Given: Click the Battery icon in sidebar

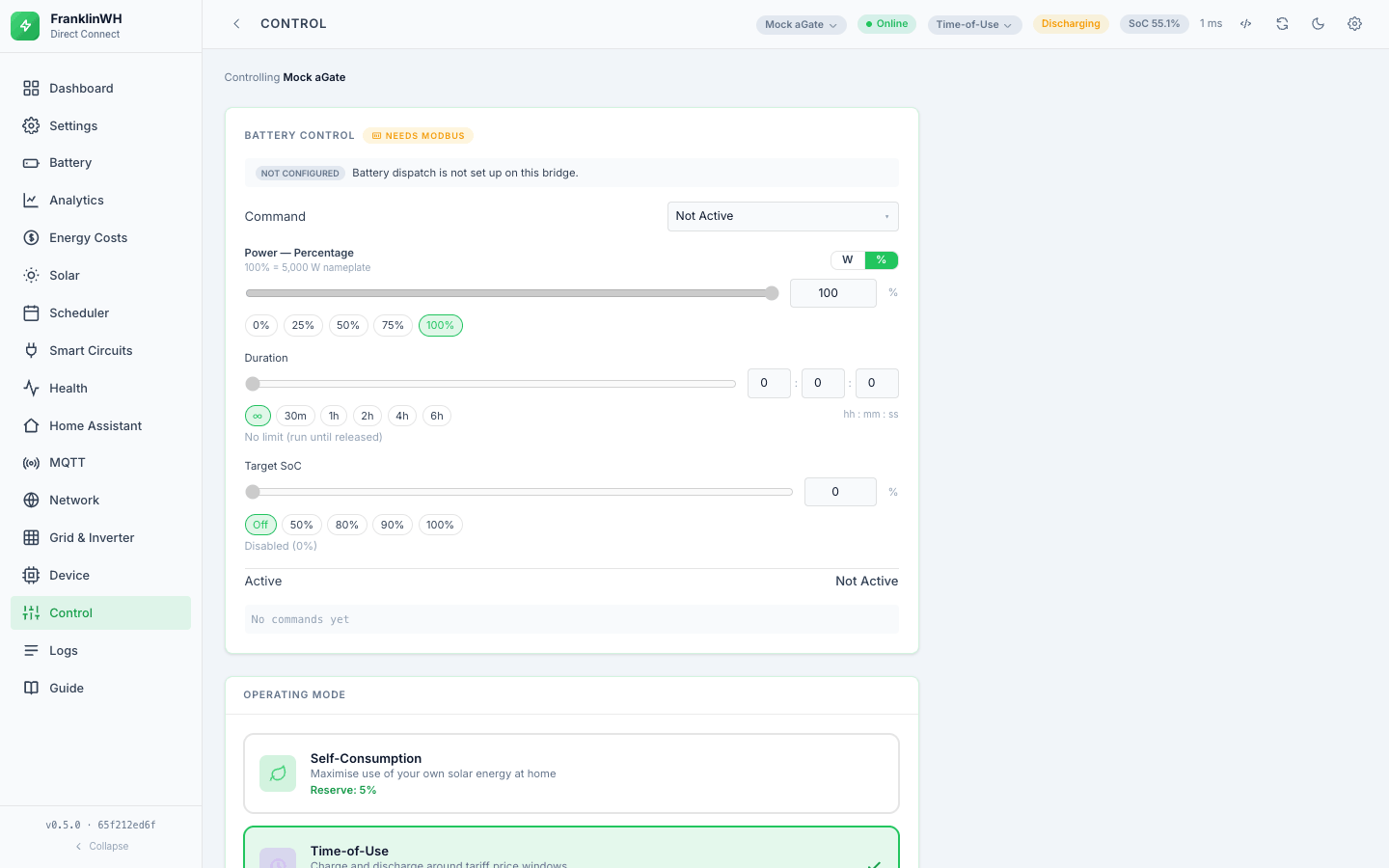Looking at the screenshot, I should click(31, 163).
